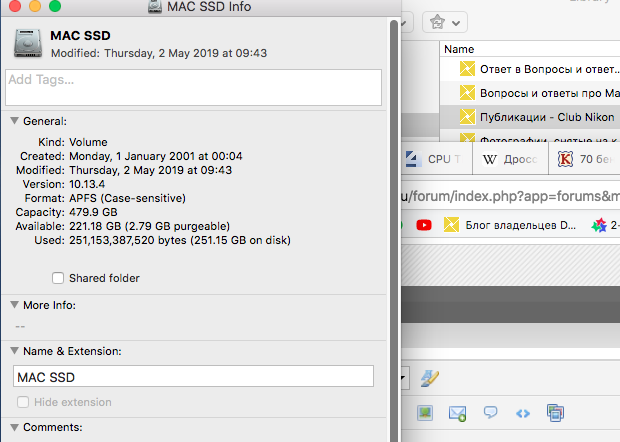This screenshot has width=620, height=442.
Task: Close the MAC SSD Info window
Action: 15,6
